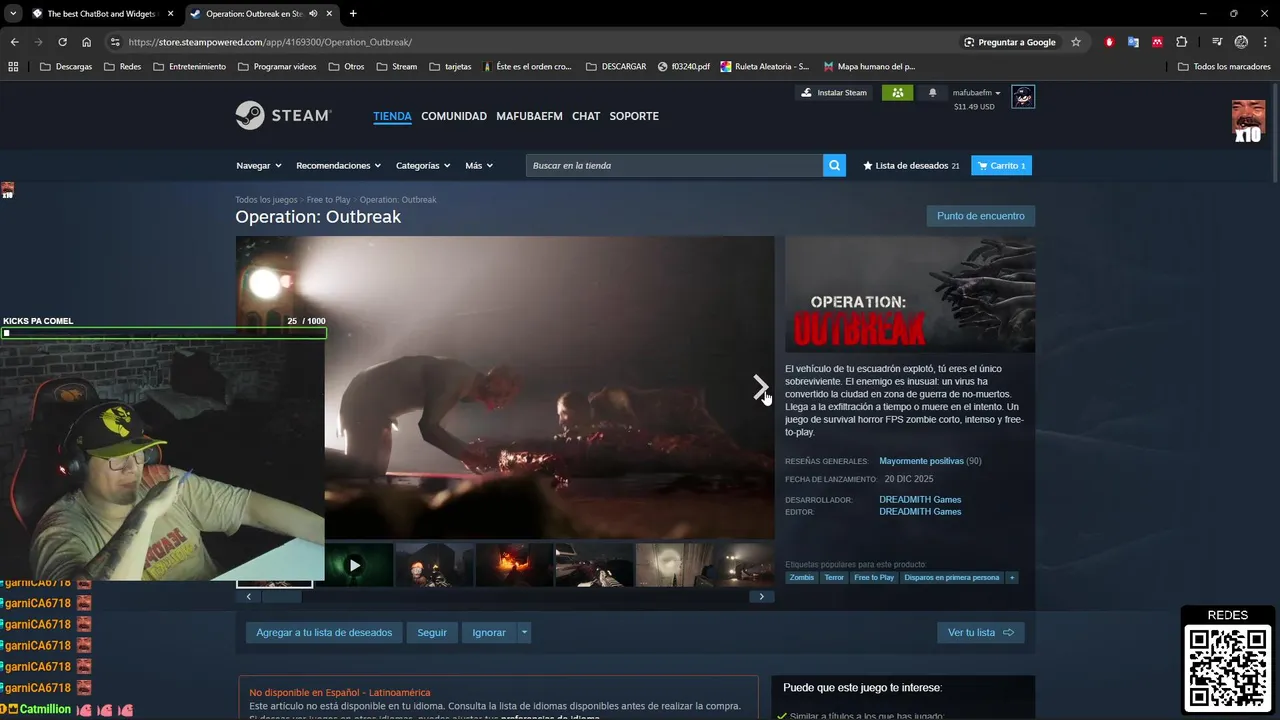Expand the Navegar menu
1280x720 pixels.
tap(259, 165)
